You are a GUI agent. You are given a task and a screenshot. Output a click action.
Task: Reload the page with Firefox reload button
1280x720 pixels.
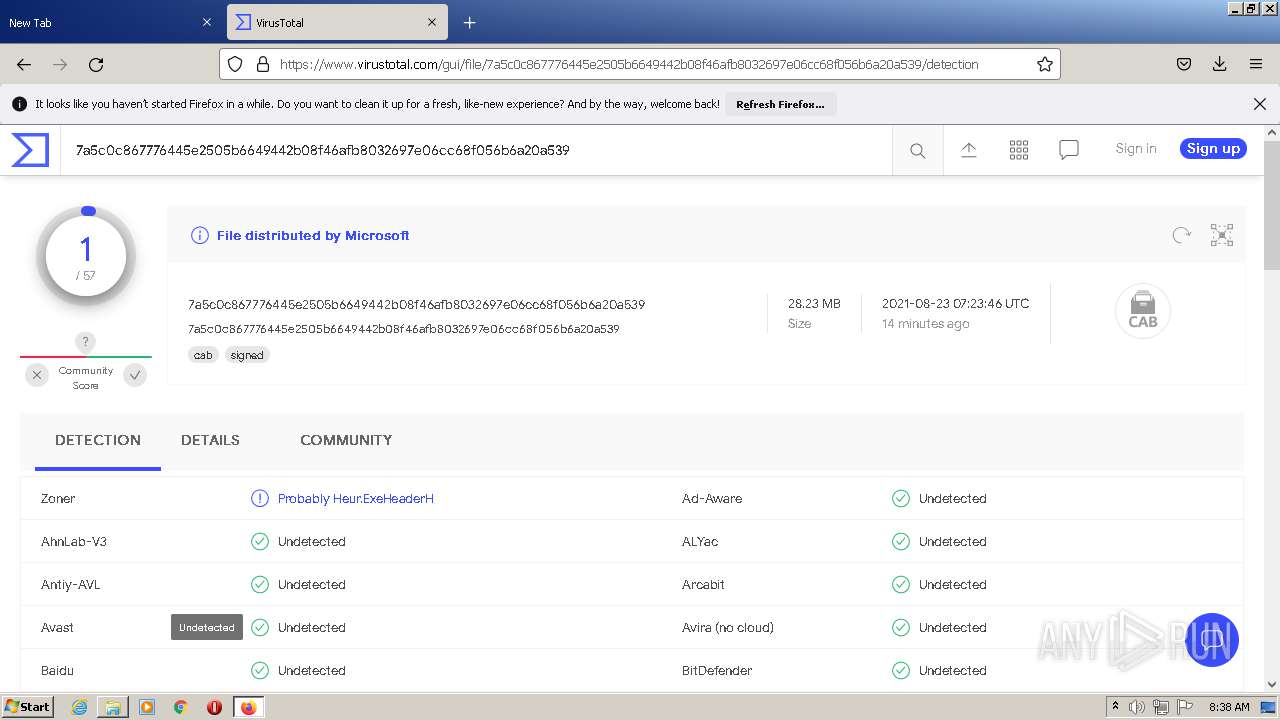(96, 64)
